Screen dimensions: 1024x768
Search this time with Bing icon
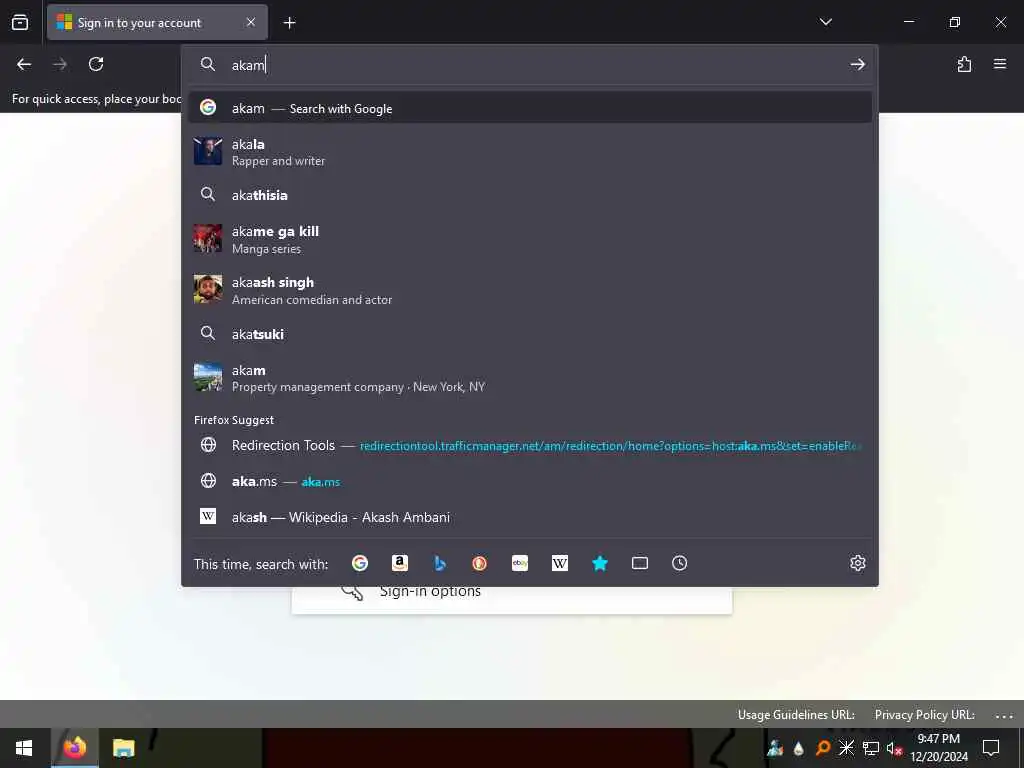(440, 563)
